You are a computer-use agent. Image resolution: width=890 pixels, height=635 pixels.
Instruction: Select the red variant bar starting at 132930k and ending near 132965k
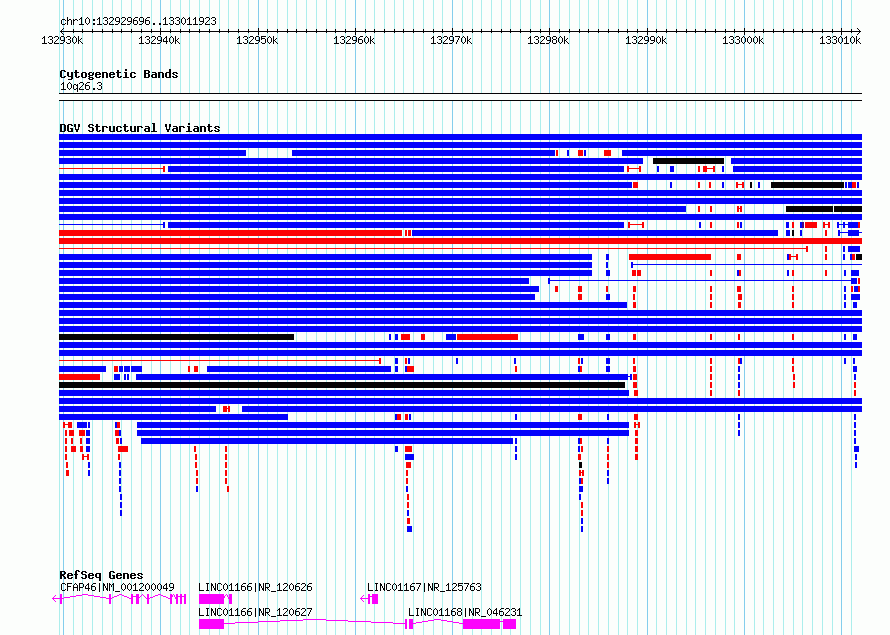click(230, 233)
